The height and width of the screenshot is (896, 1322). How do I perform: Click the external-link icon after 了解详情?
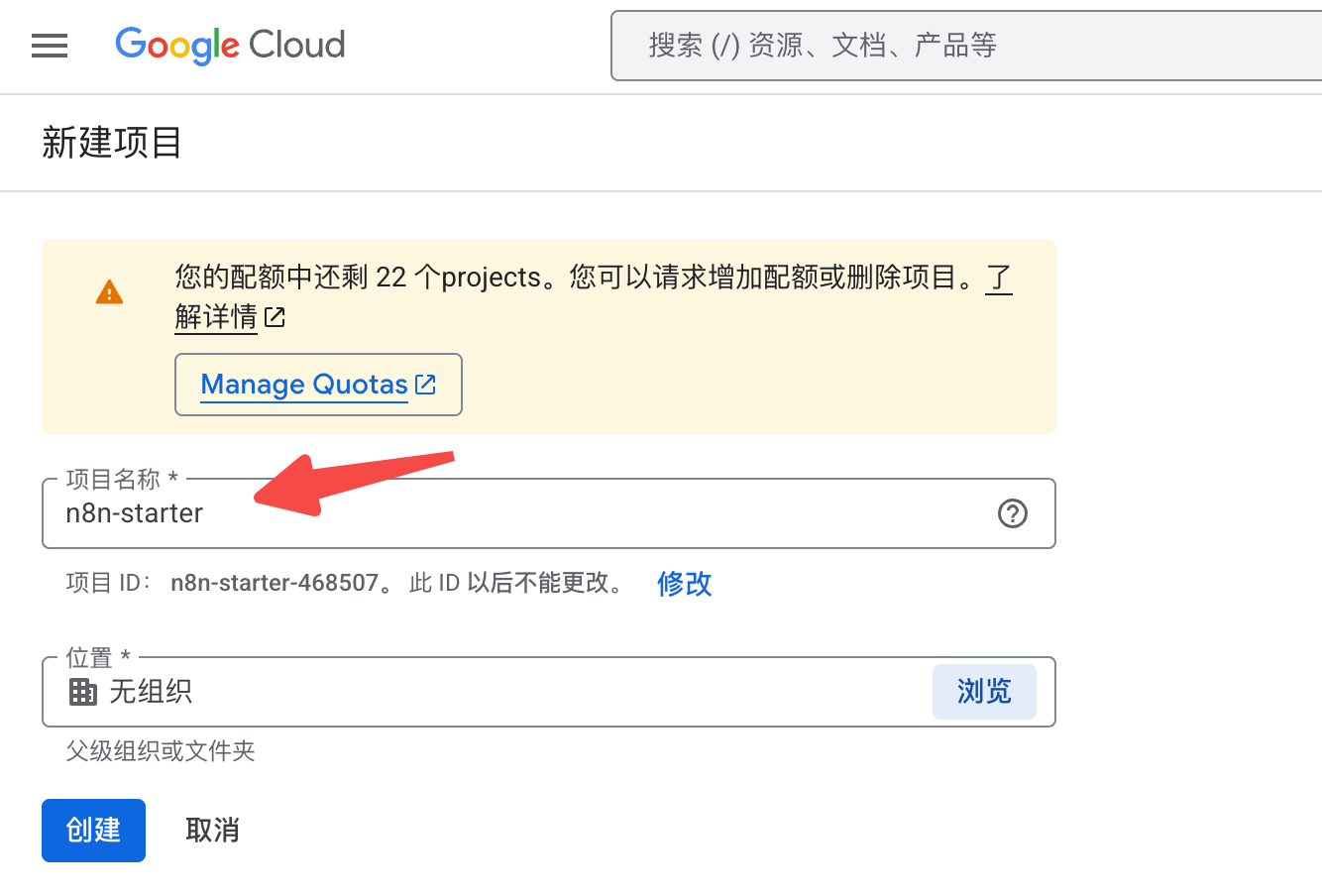tap(275, 317)
